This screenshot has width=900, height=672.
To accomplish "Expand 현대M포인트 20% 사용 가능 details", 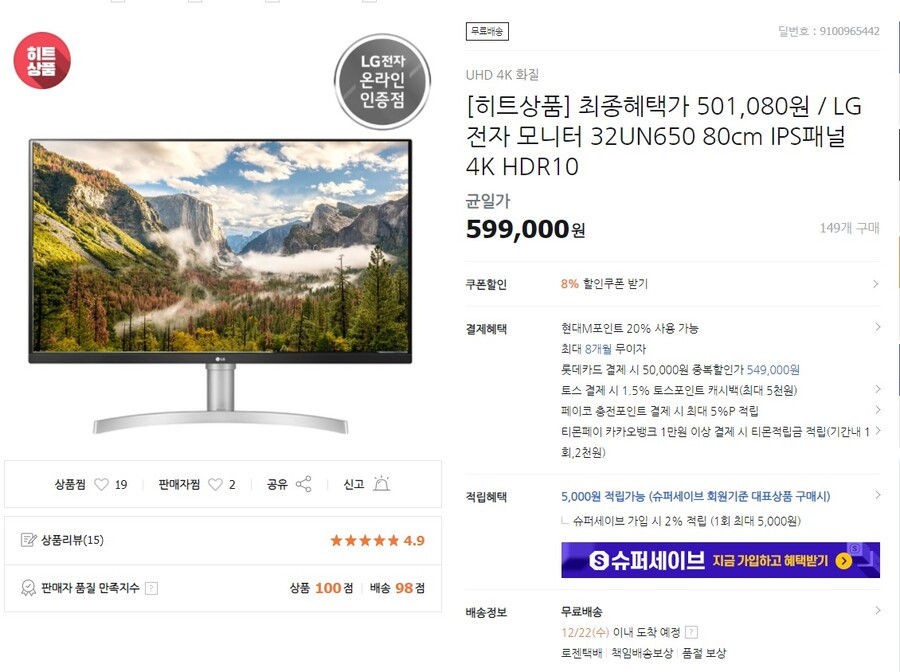I will tap(878, 327).
